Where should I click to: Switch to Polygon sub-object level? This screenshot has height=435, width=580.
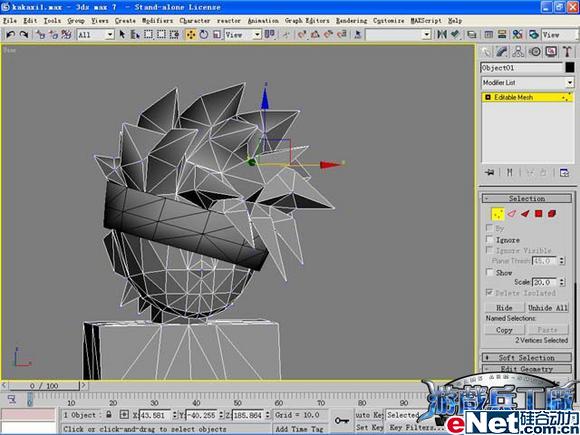(538, 213)
